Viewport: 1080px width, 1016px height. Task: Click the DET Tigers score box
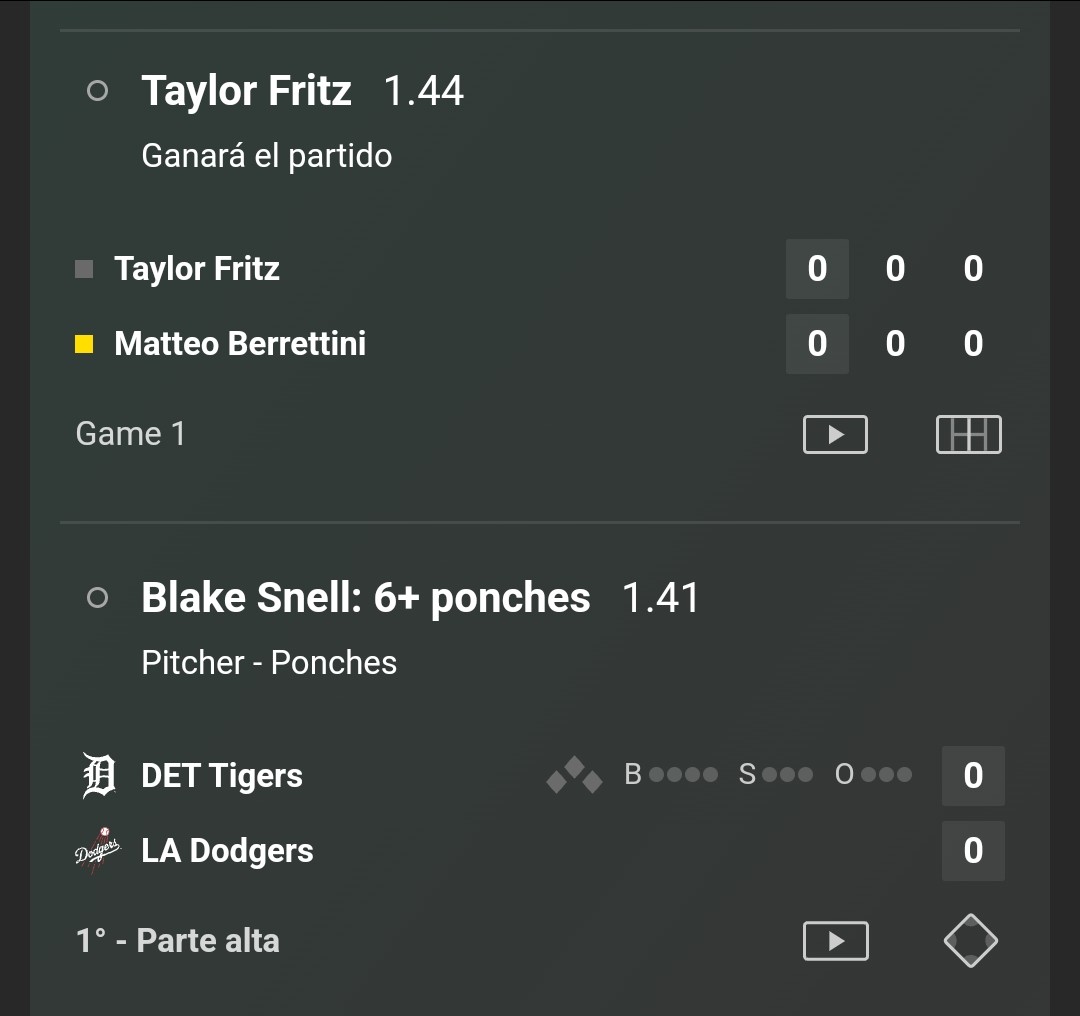pyautogui.click(x=973, y=776)
